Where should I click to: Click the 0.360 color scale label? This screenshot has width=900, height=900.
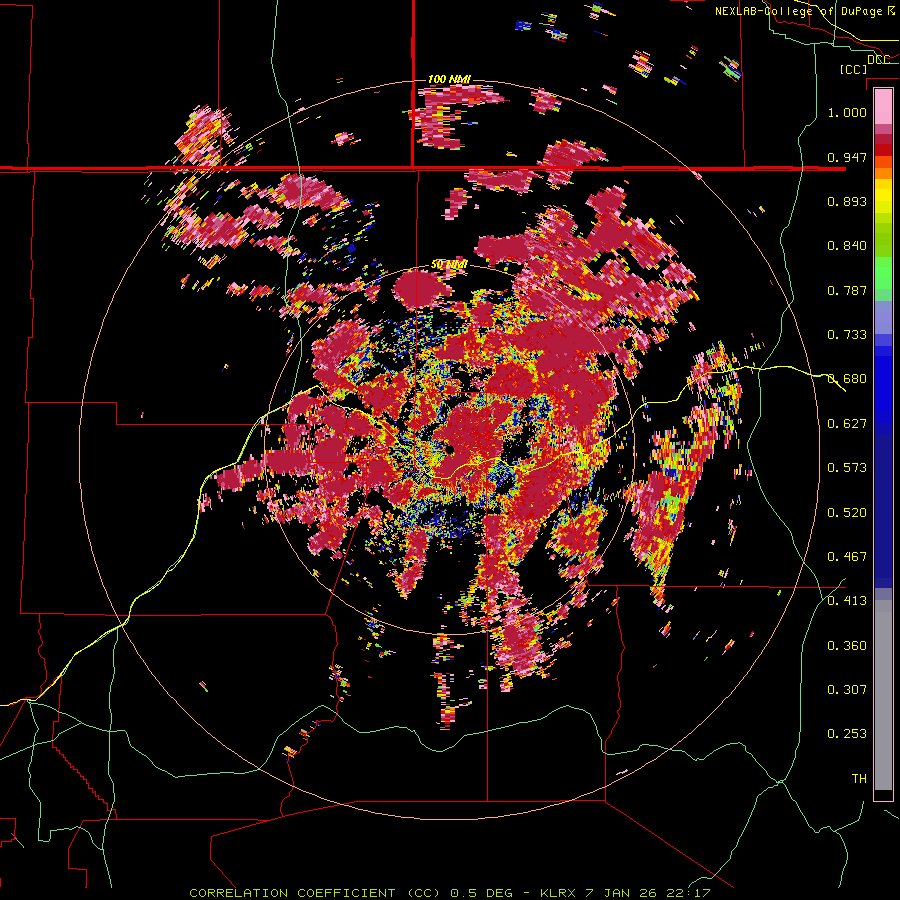[x=847, y=646]
